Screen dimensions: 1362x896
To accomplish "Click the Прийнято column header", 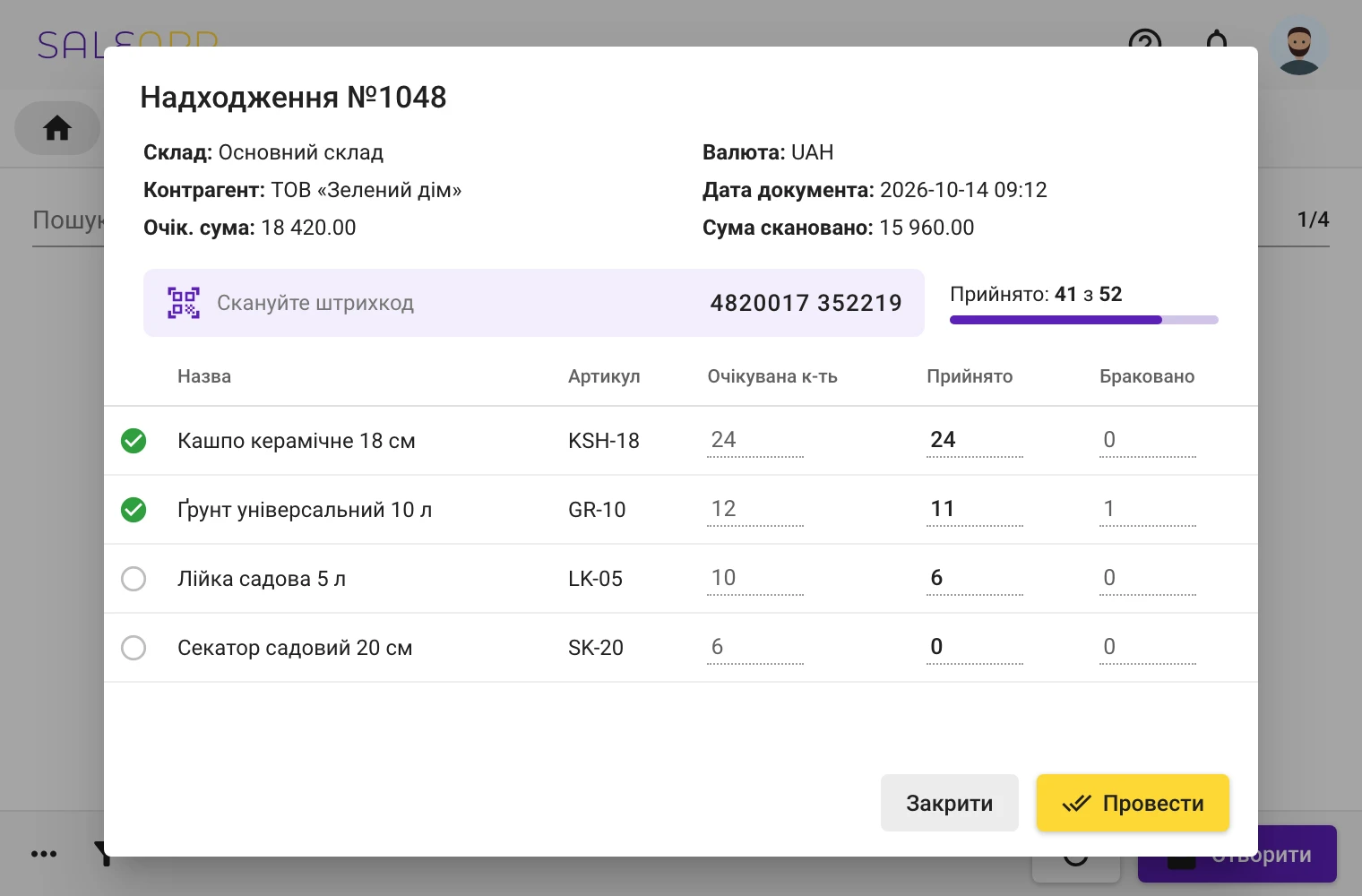I will point(970,376).
